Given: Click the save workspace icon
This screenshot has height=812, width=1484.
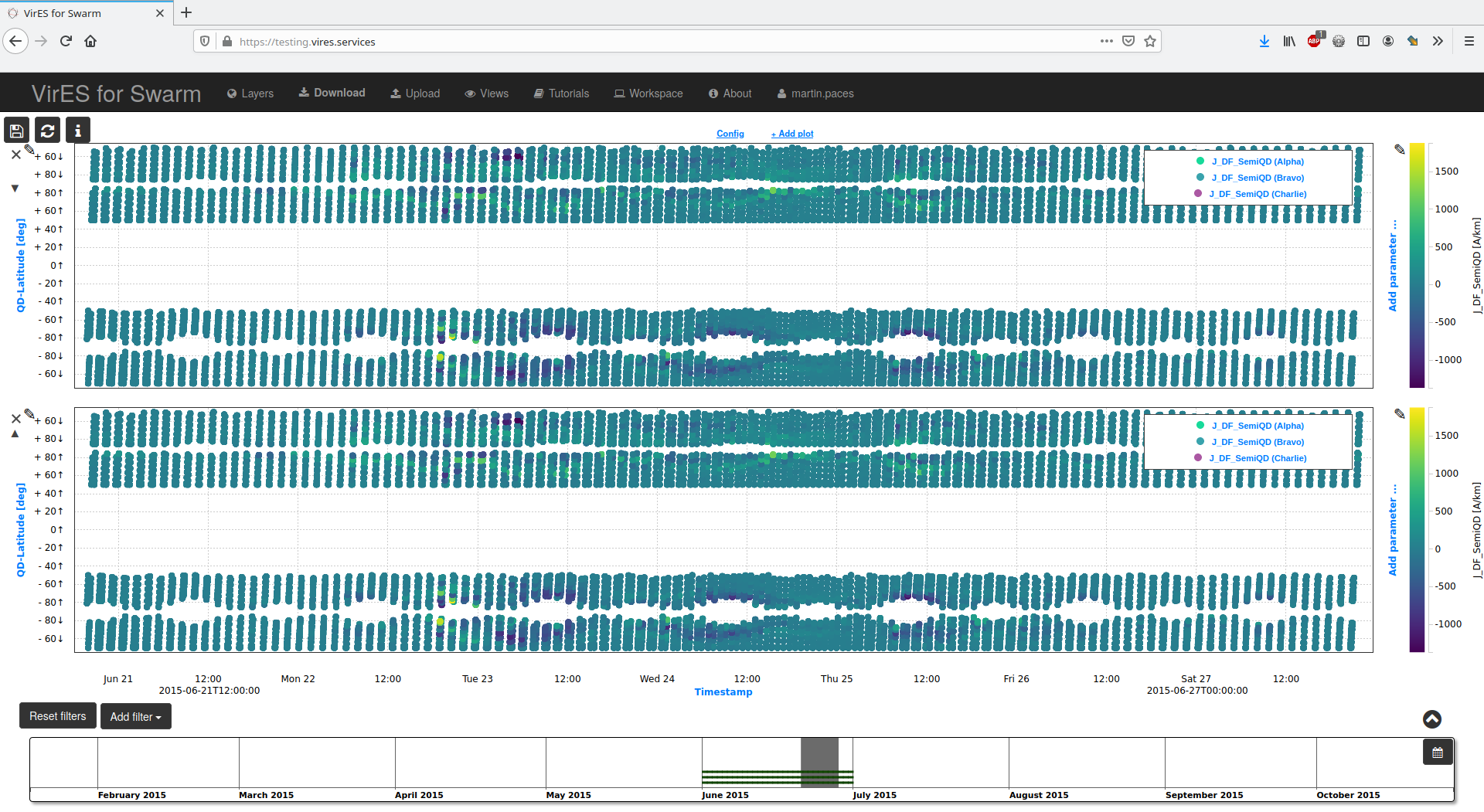Looking at the screenshot, I should 15,130.
